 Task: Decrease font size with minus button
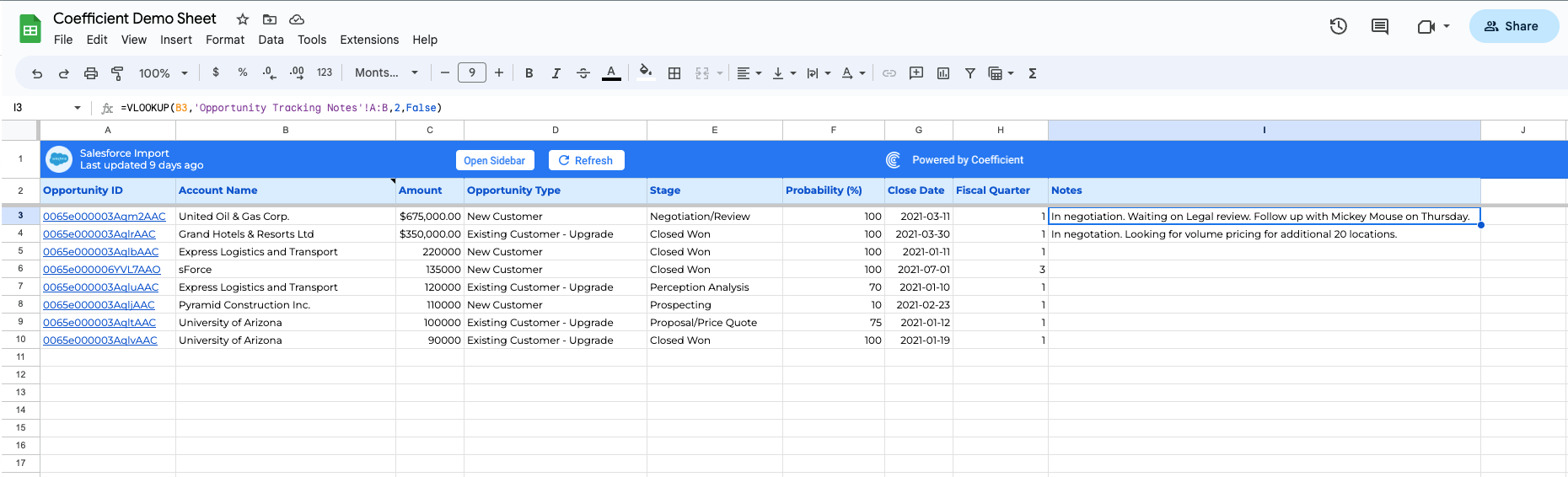click(x=445, y=72)
